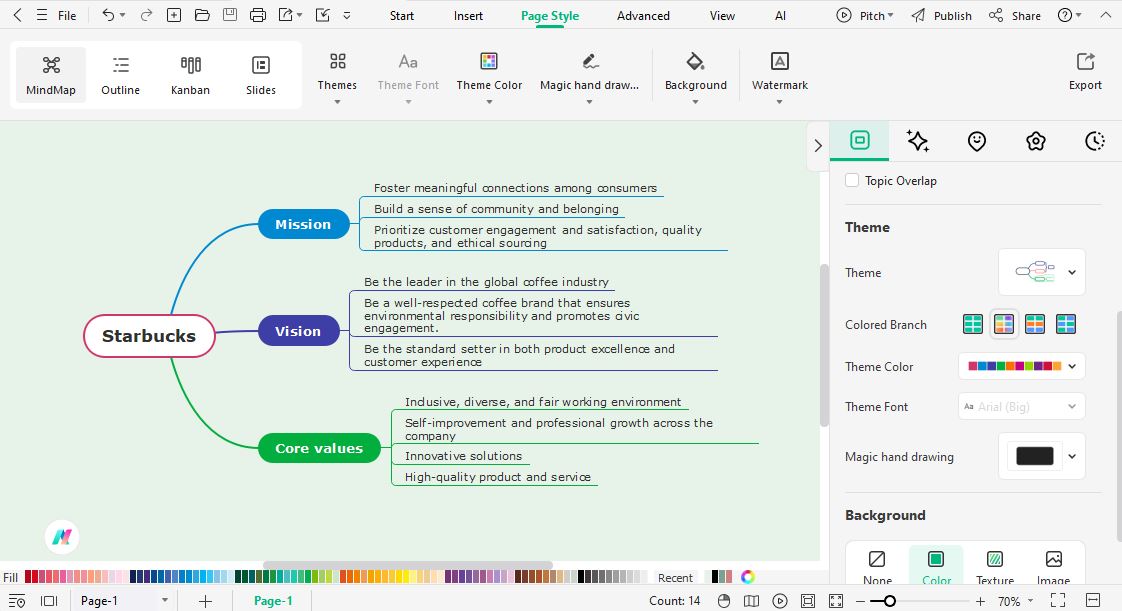Open the Start tab
Viewport: 1122px width, 611px height.
click(x=401, y=16)
